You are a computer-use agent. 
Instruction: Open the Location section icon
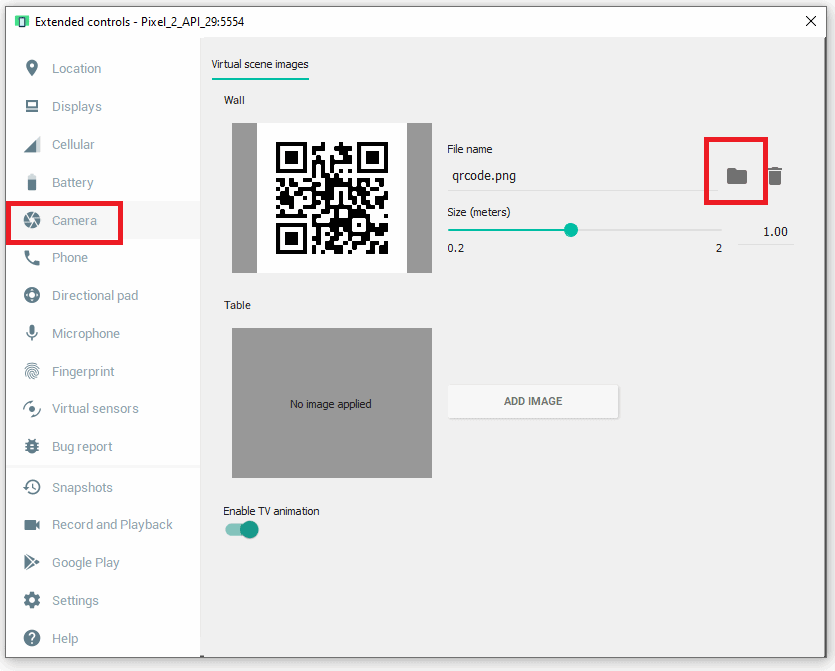click(x=32, y=69)
